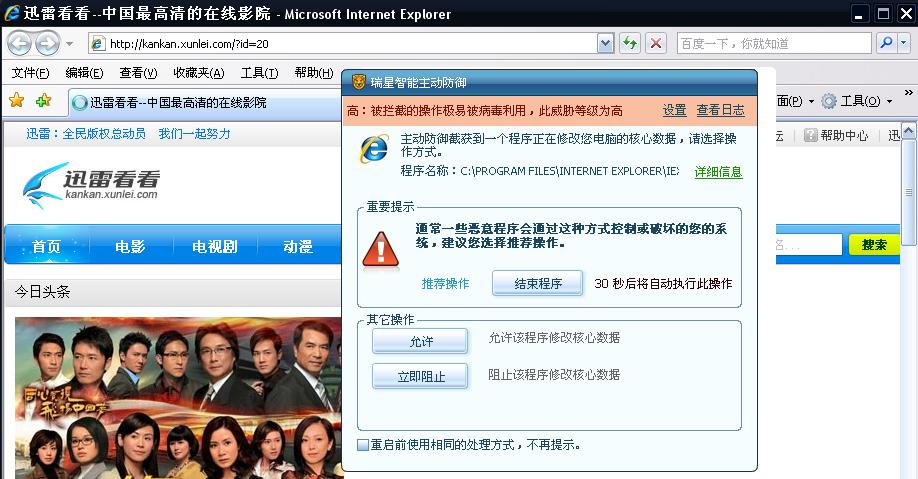Open 迅雷：全民版权总动员 link
The width and height of the screenshot is (918, 479).
click(86, 134)
